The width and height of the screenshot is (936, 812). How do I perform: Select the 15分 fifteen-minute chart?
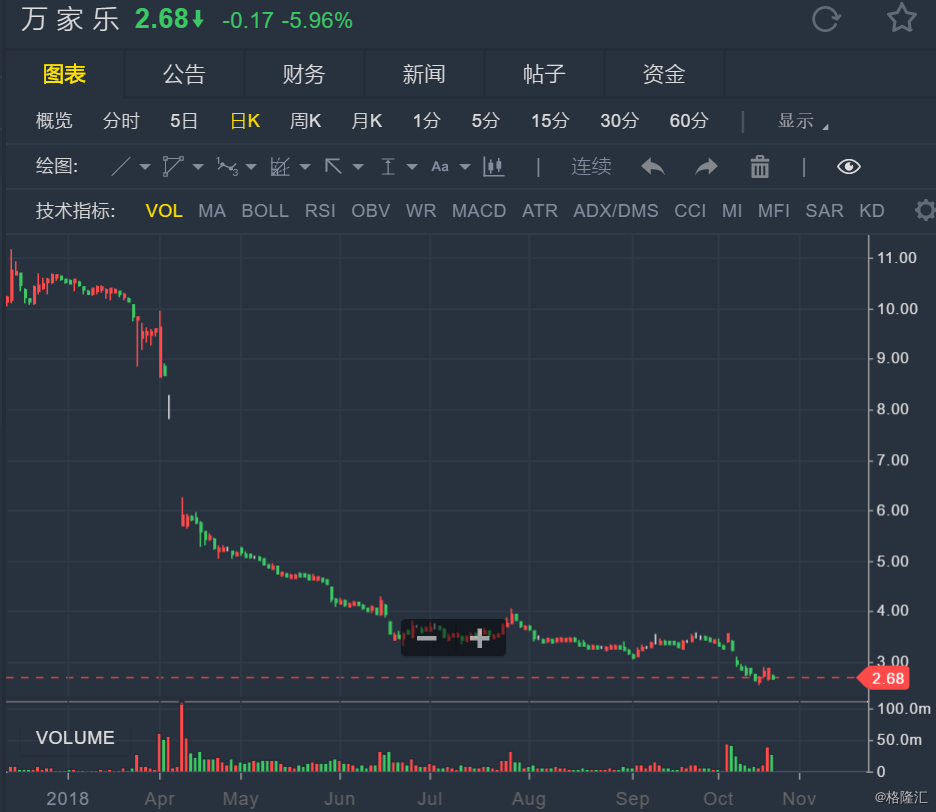(550, 121)
